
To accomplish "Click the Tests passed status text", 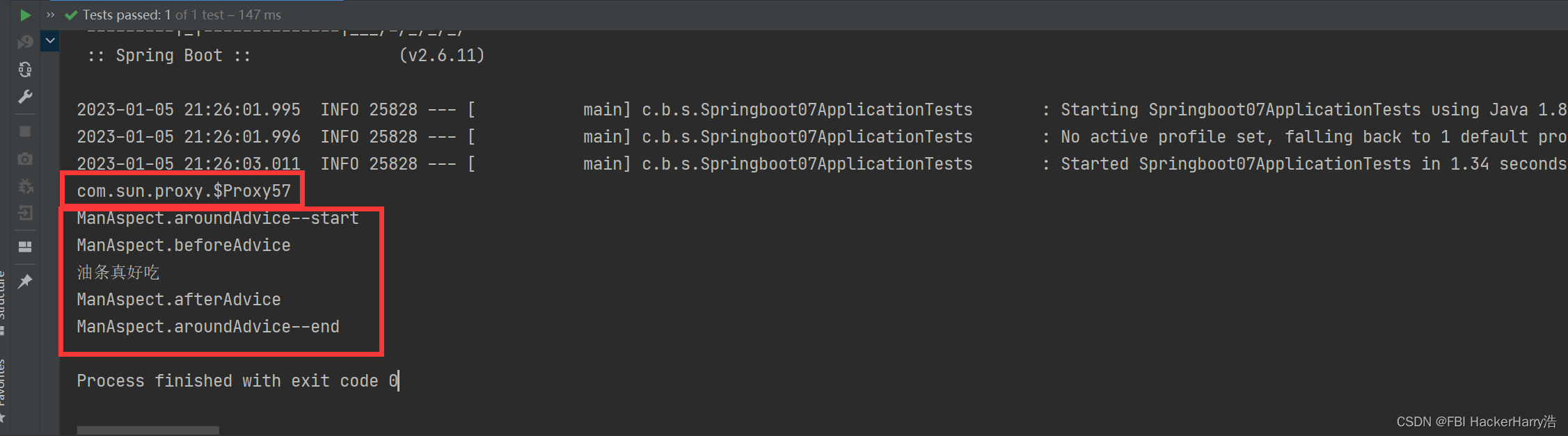I will (x=182, y=15).
